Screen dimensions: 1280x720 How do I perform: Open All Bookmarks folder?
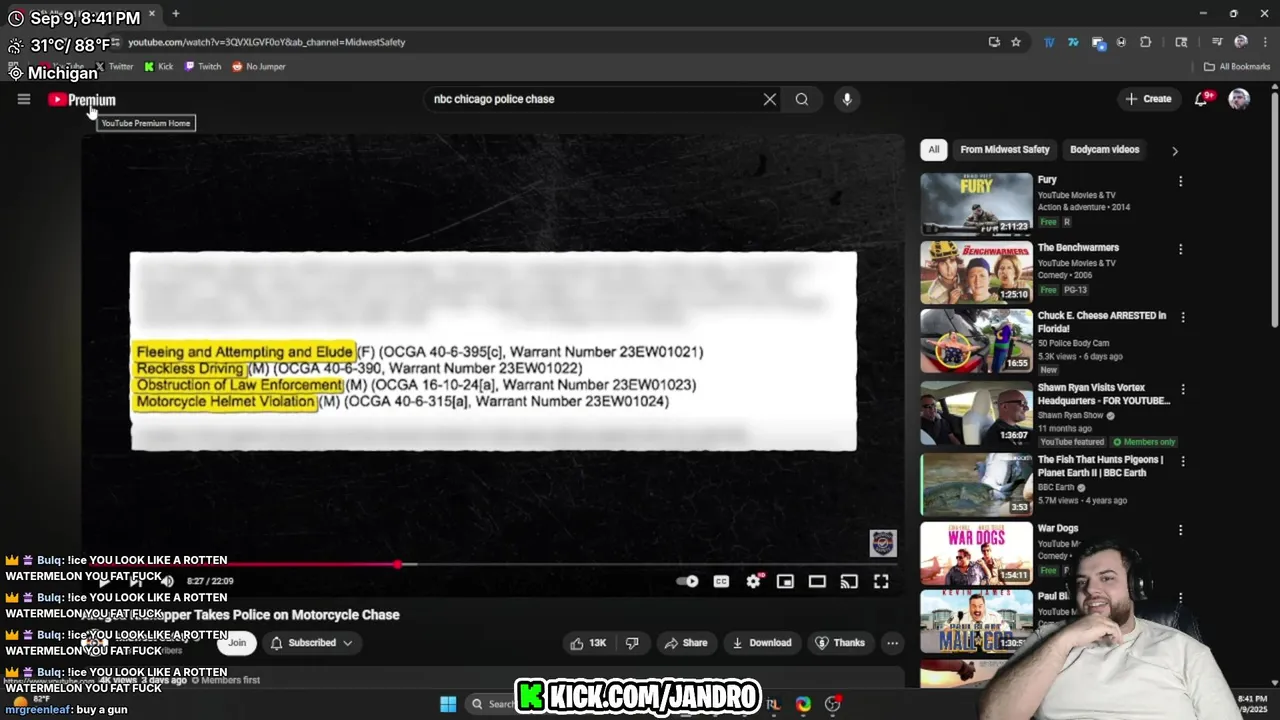click(x=1237, y=67)
